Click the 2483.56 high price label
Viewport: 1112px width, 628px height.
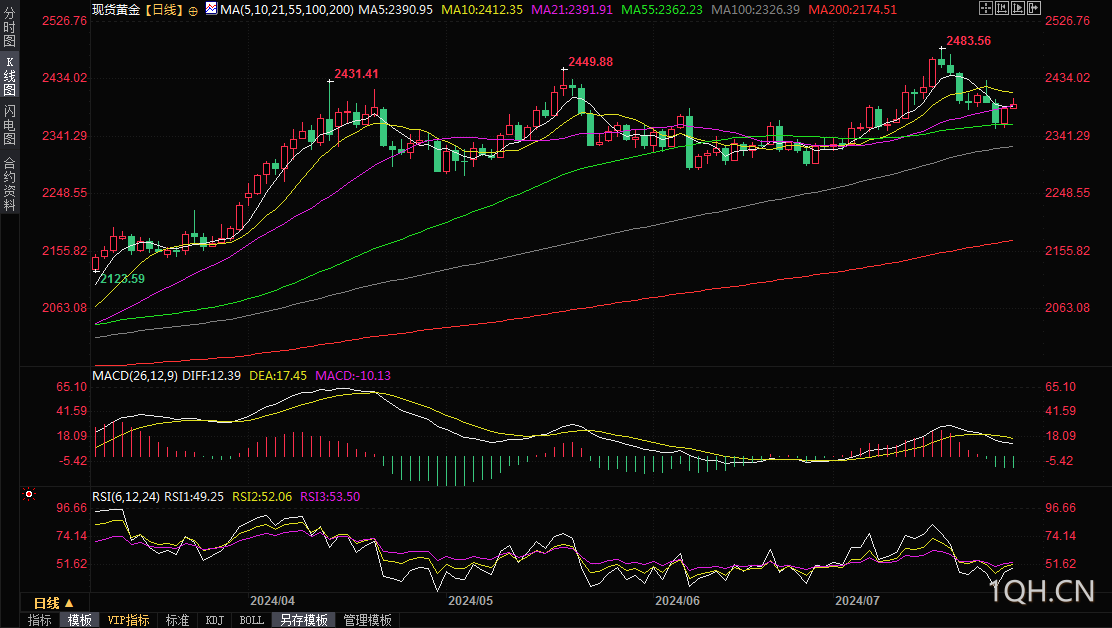pos(969,41)
